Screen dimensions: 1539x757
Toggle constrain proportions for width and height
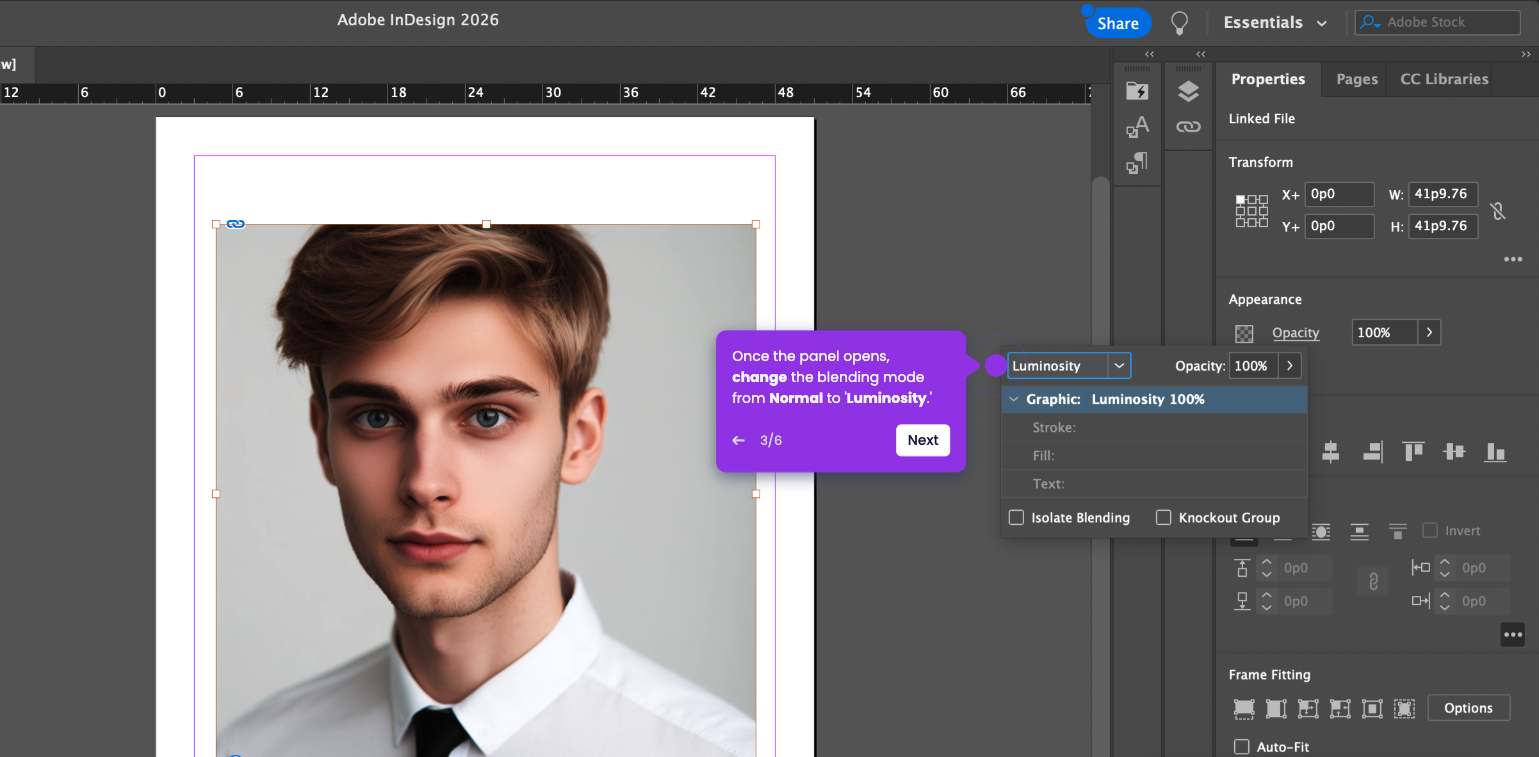tap(1497, 210)
